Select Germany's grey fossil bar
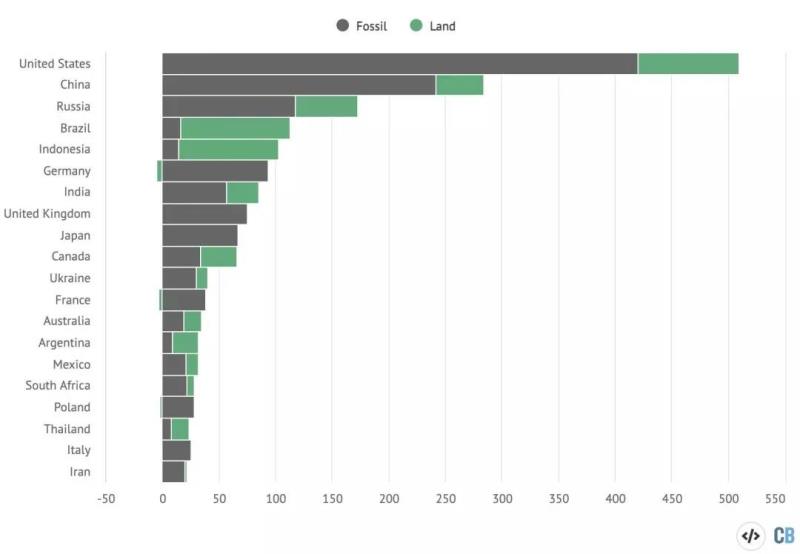The width and height of the screenshot is (800, 554). 215,171
